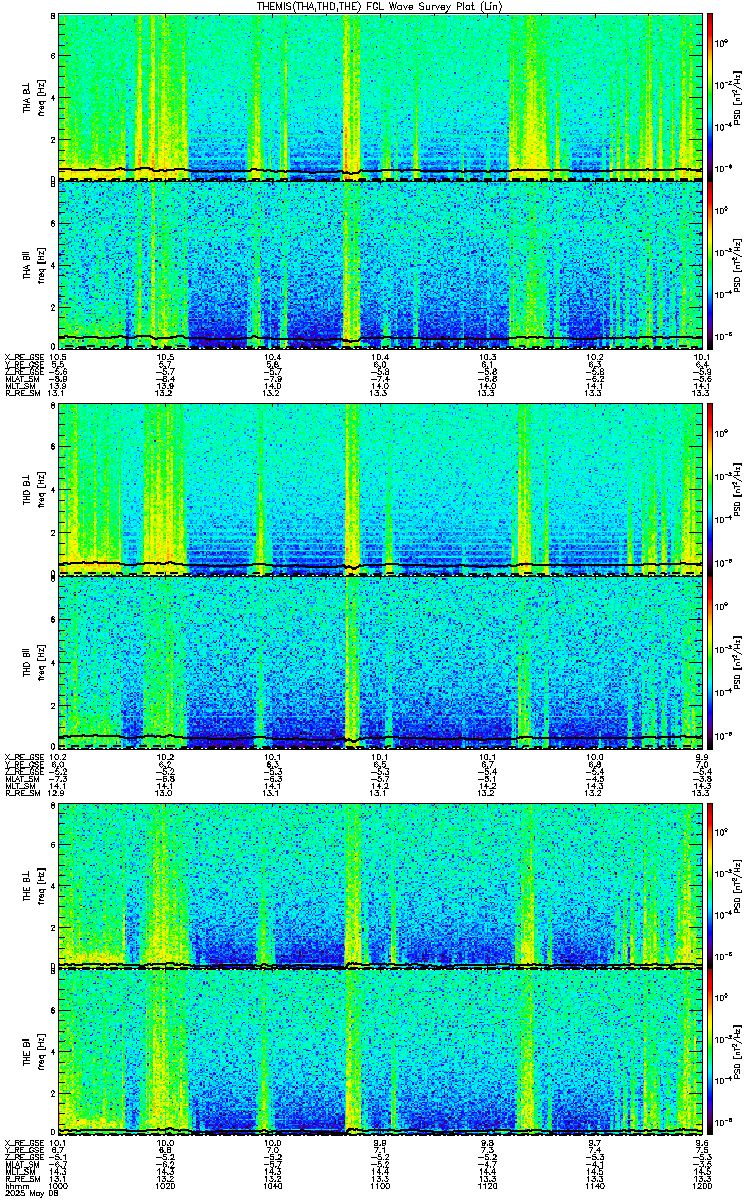Viewport: 750px width, 1200px height.
Task: Select the THA B-perpendicular freq [Hz] axis label
Action: [x=40, y=97]
